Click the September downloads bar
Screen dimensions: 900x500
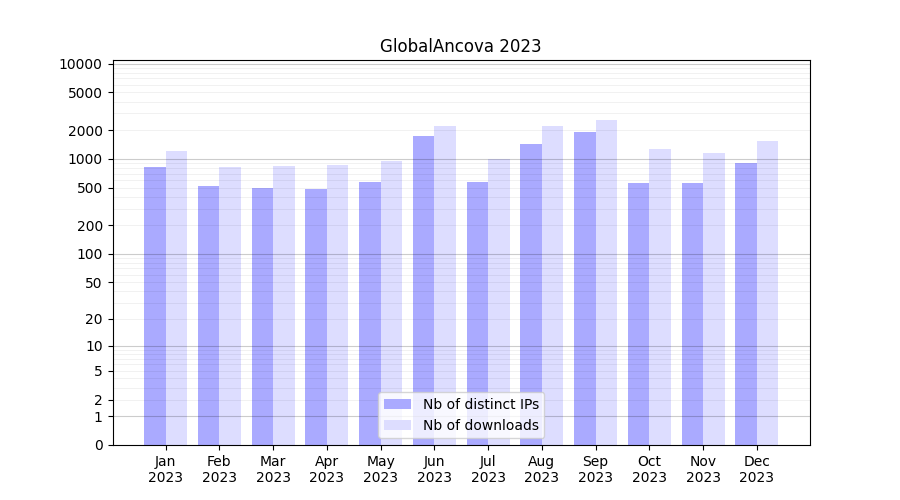(606, 282)
